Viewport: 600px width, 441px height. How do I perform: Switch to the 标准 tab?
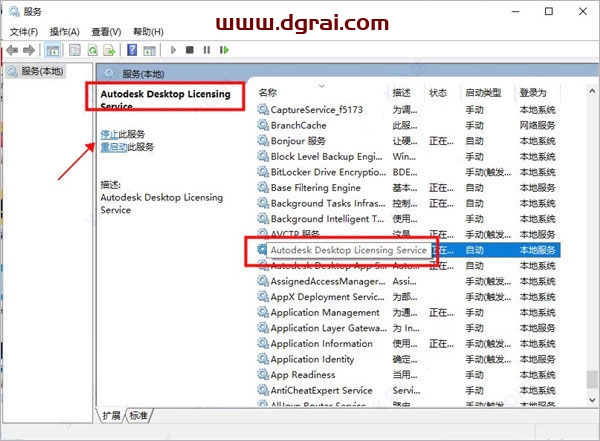point(139,415)
